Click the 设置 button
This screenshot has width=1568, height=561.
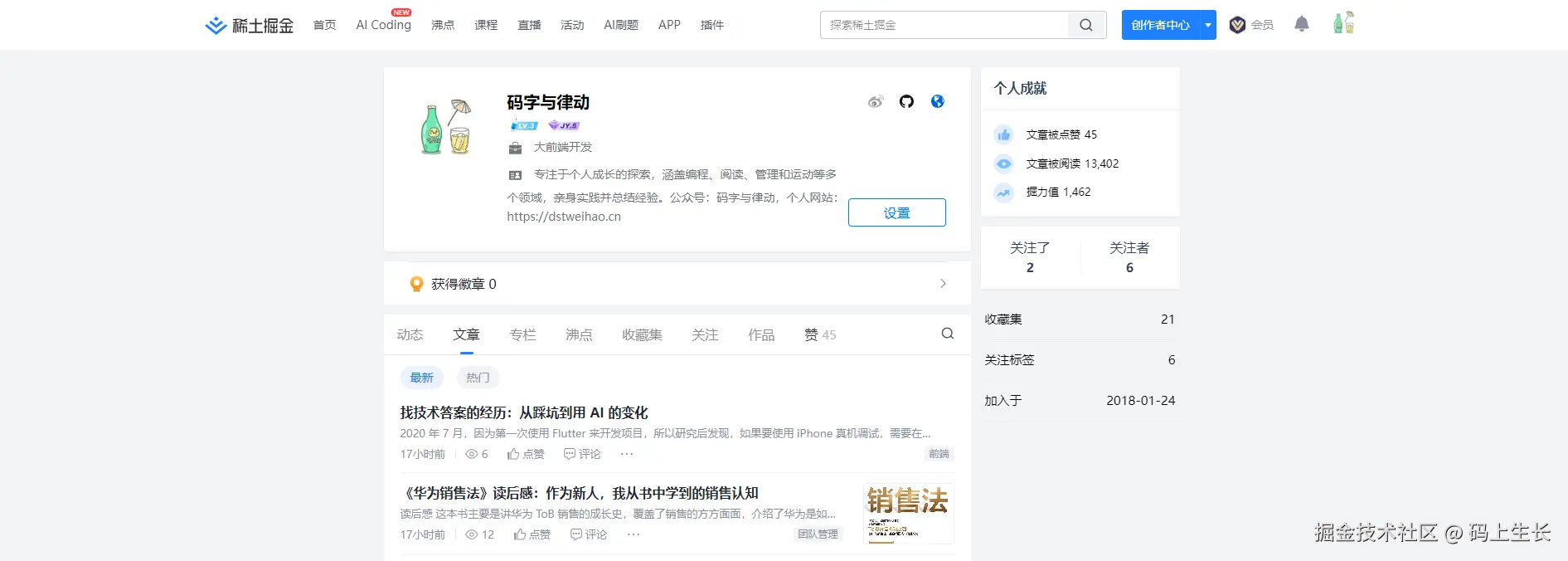click(x=897, y=212)
